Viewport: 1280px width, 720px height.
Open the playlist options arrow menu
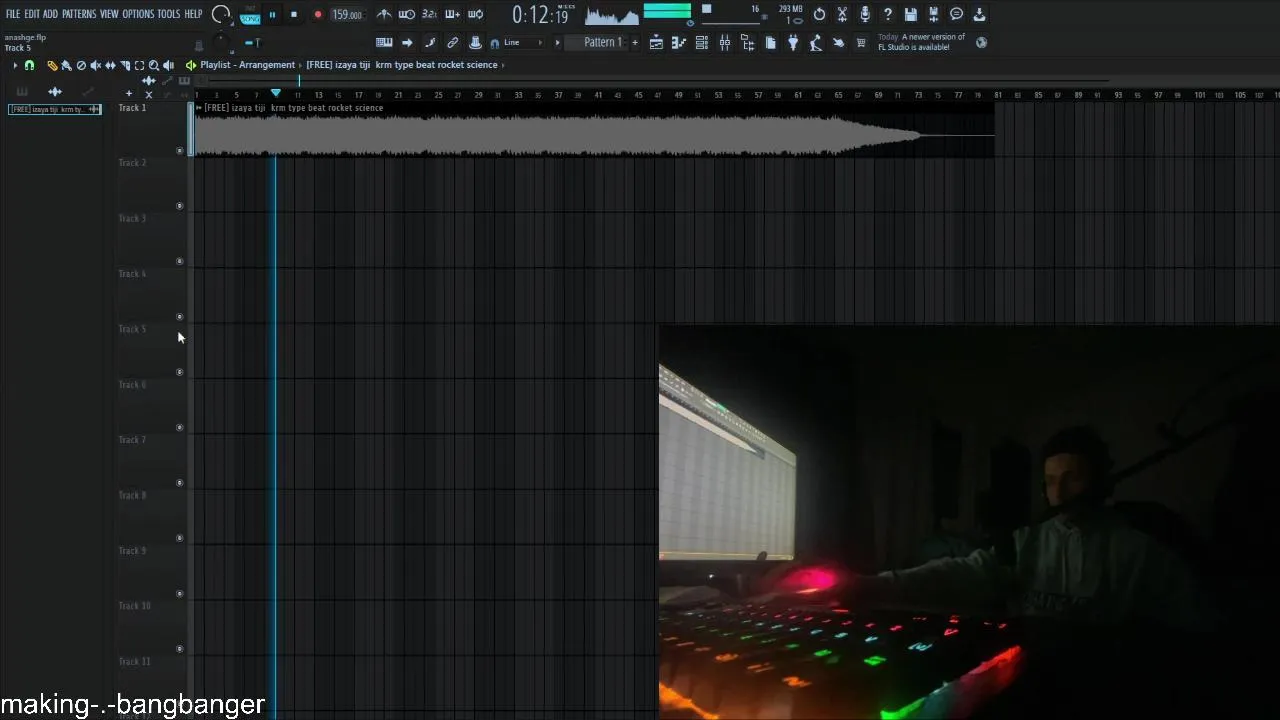15,65
